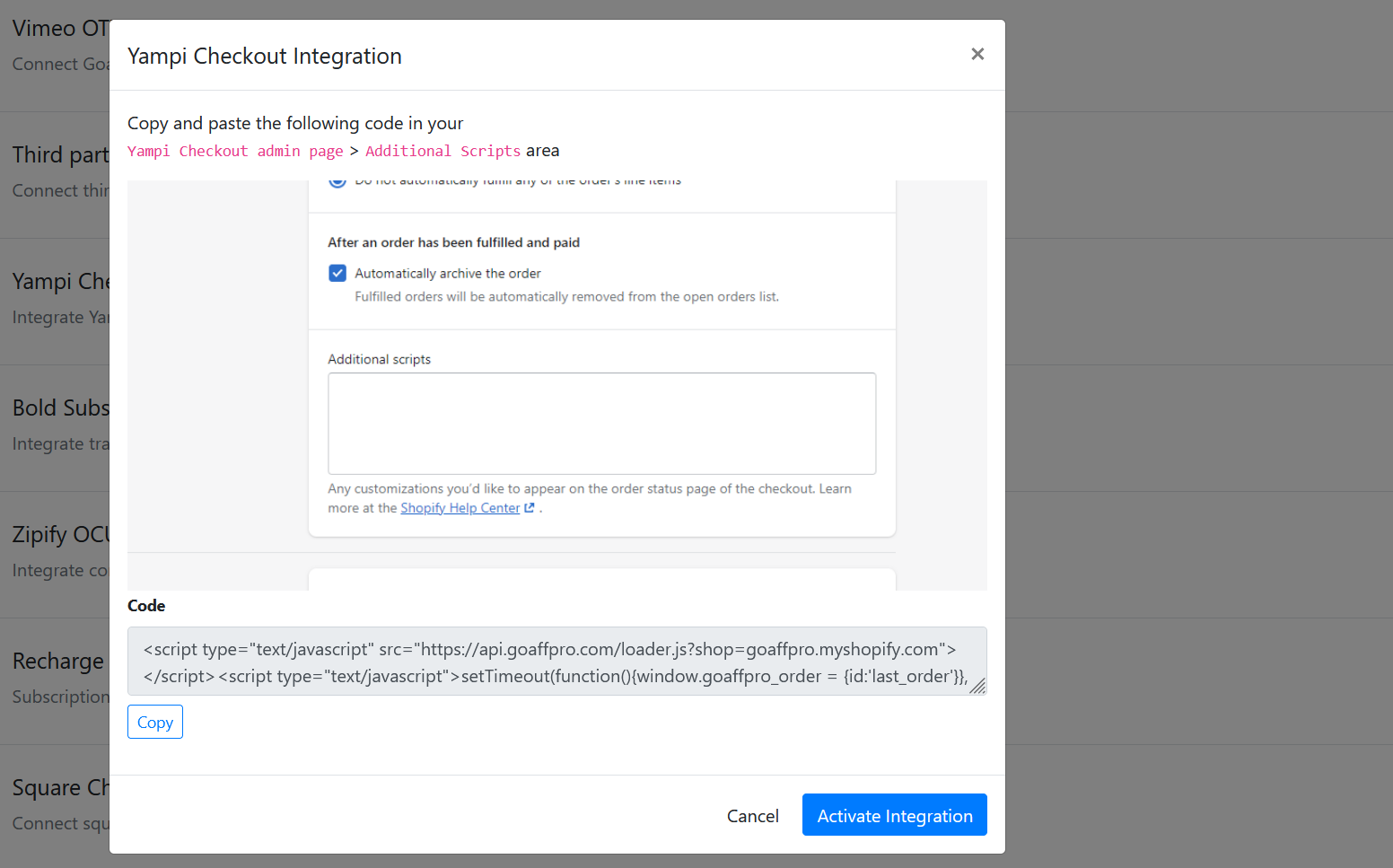Click 'Copy and paste the following code' text
1393x868 pixels.
coord(295,123)
